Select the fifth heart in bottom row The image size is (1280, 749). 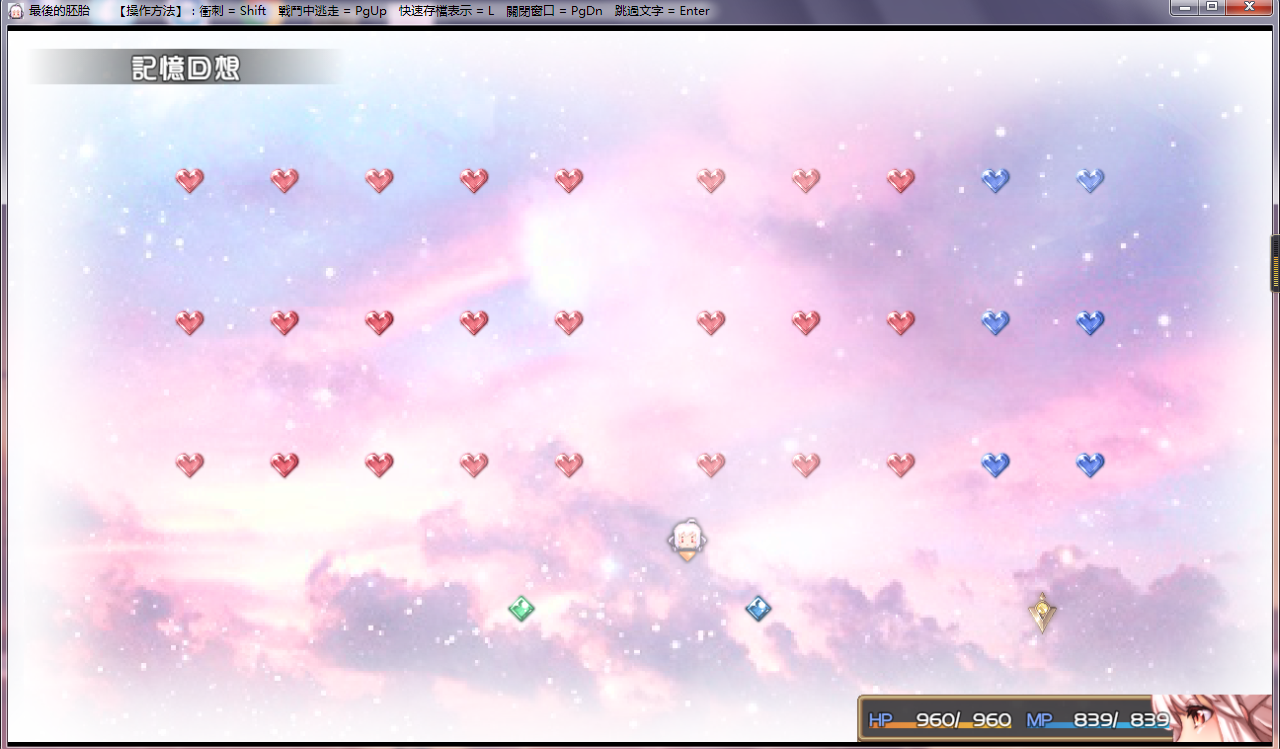click(x=569, y=464)
